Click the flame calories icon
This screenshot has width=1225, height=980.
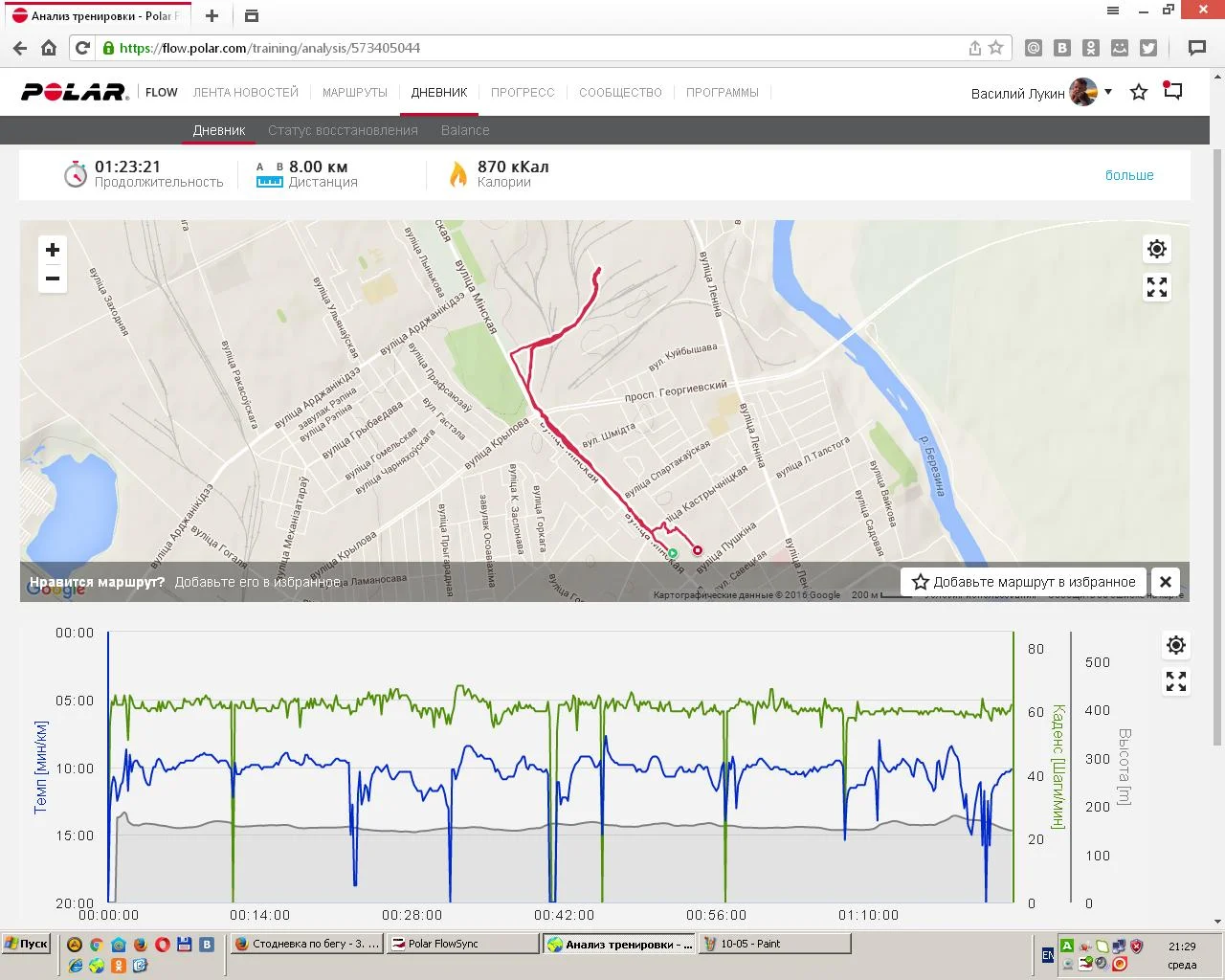click(x=458, y=173)
